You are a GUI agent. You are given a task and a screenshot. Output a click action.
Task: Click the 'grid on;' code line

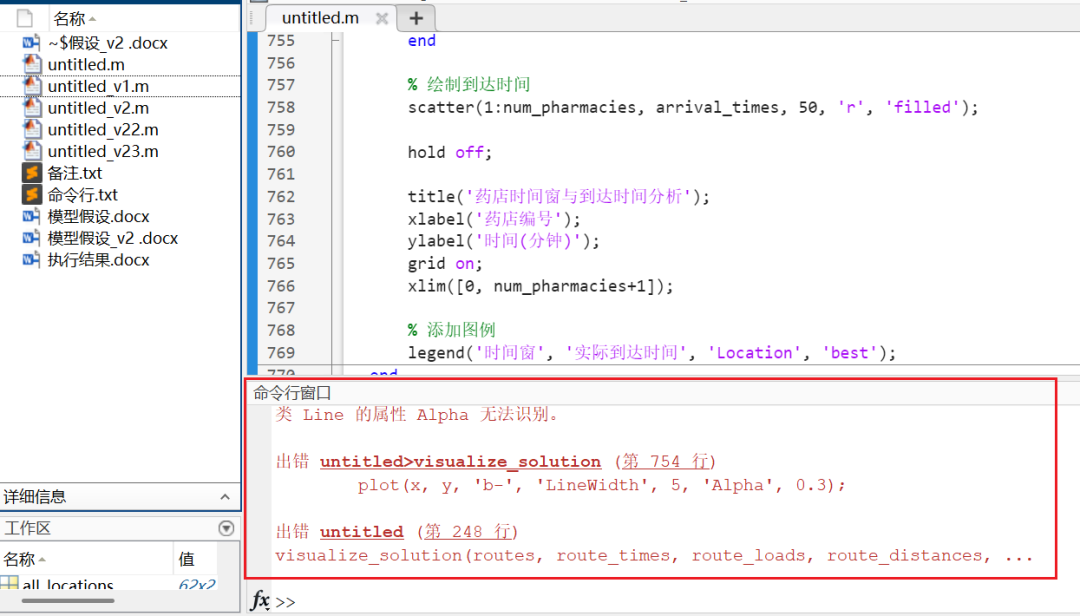click(x=445, y=264)
